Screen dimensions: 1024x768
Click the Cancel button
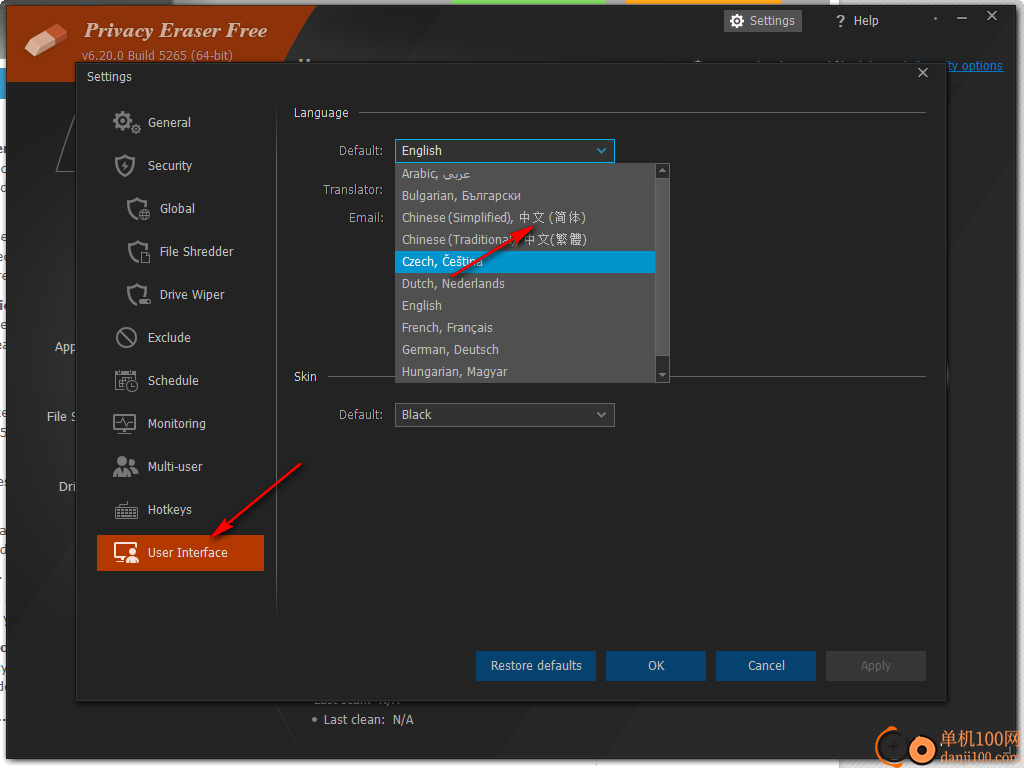click(765, 665)
